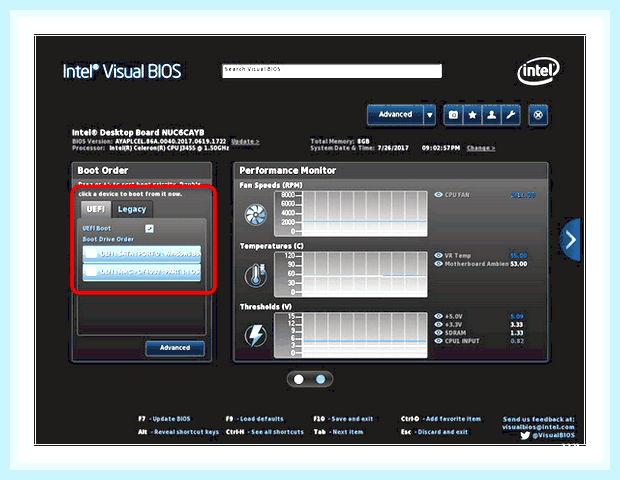620x480 pixels.
Task: Click the CPU FAN speed value
Action: click(x=523, y=195)
